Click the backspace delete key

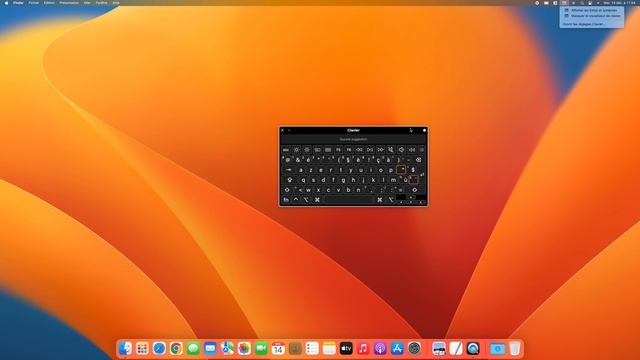pos(418,160)
